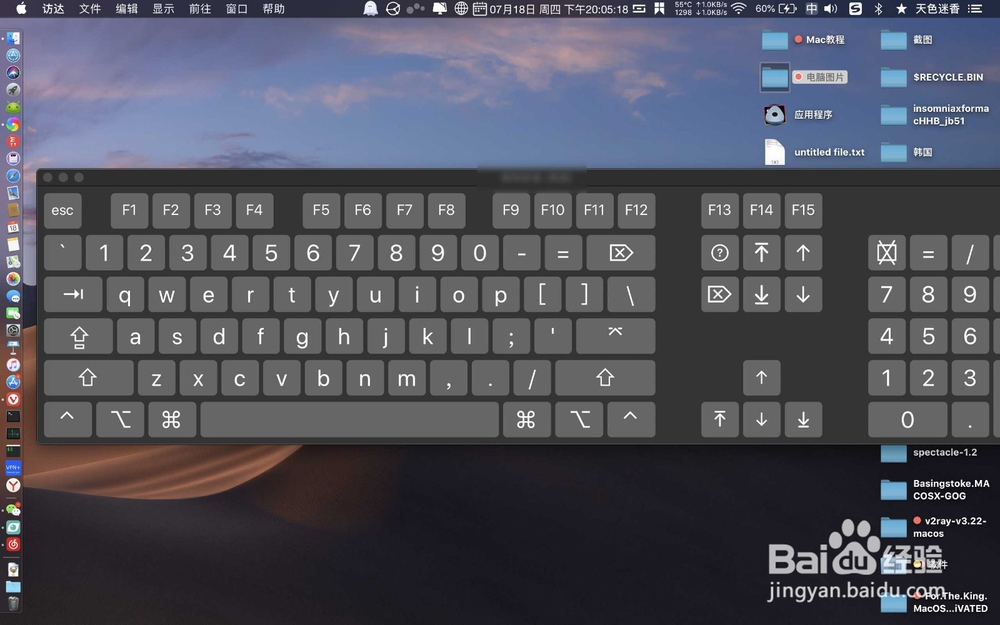
Task: Click the forward delete key icon
Action: pos(719,295)
